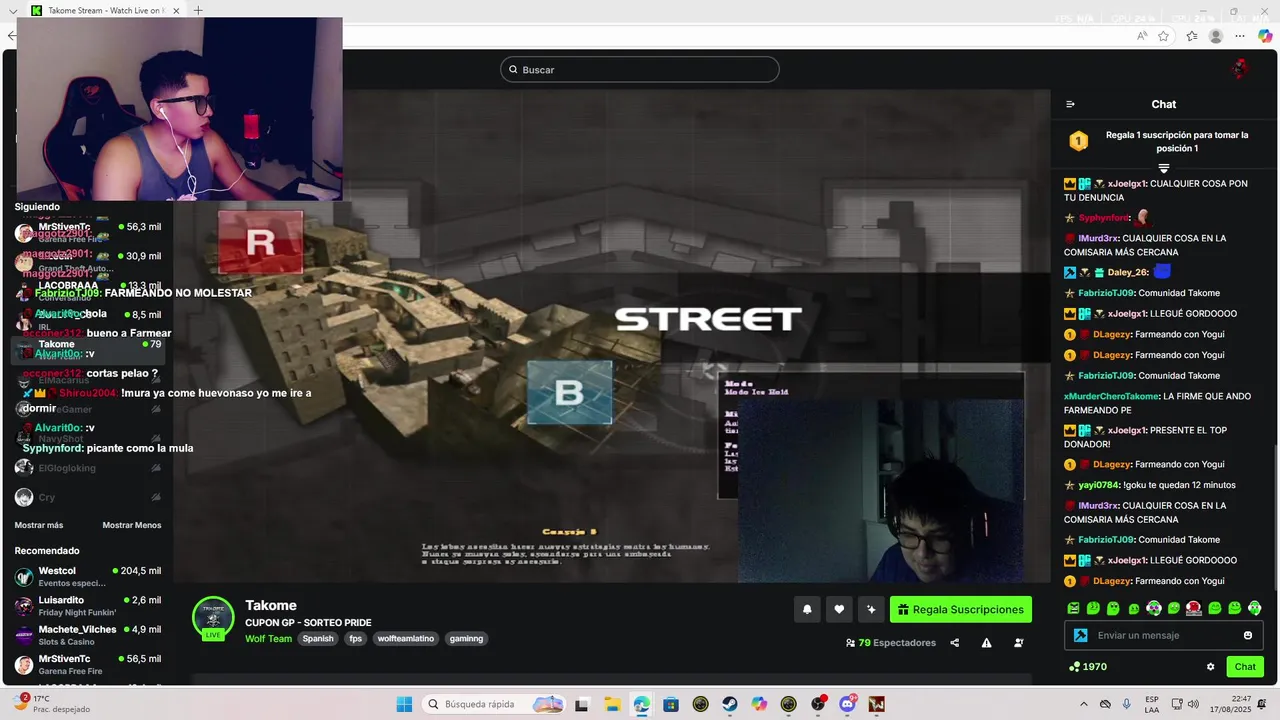Click the blue hammer icon in the message box
The width and height of the screenshot is (1280, 720).
tap(1080, 635)
